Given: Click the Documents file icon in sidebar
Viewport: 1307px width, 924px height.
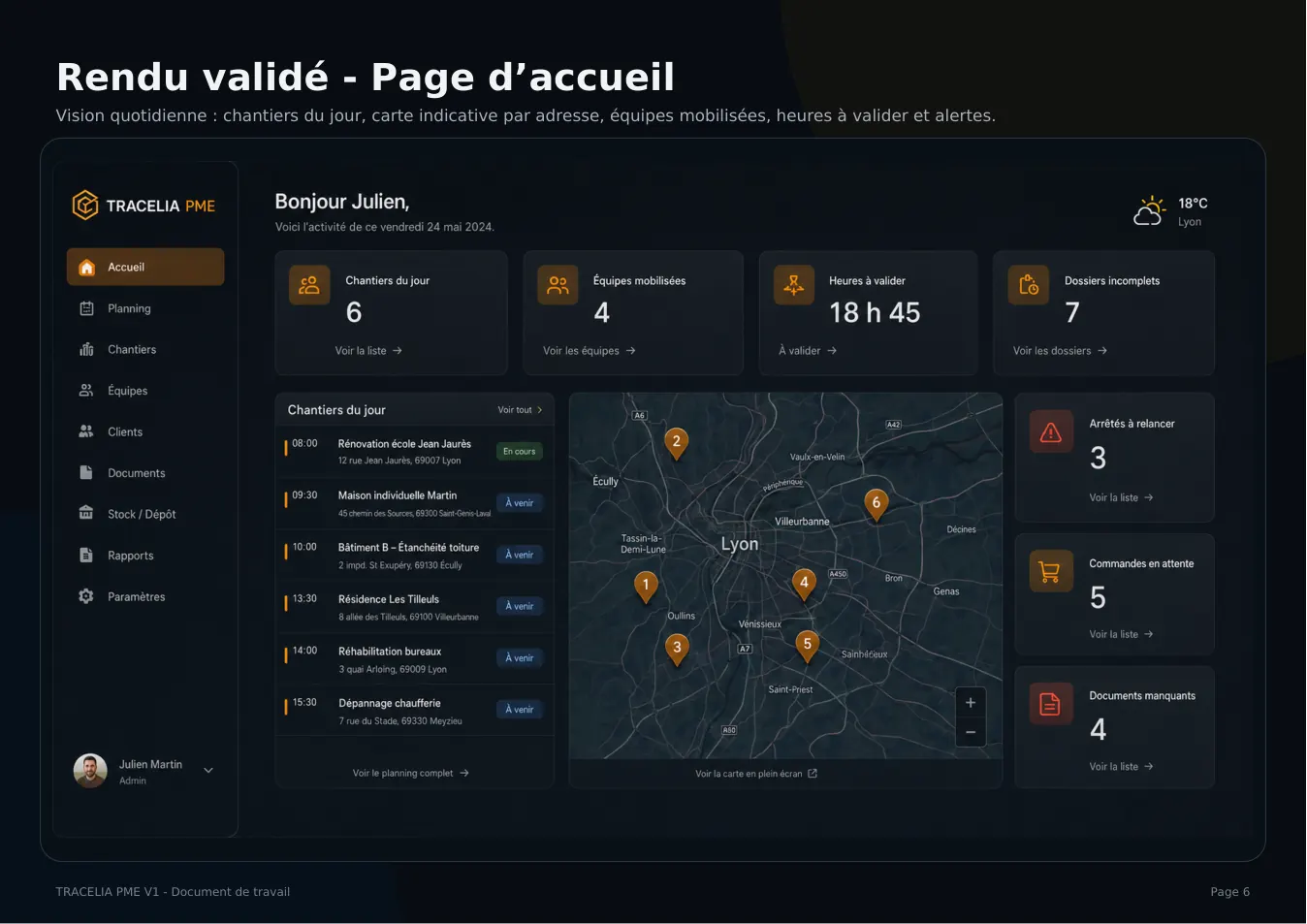Looking at the screenshot, I should click(x=86, y=472).
